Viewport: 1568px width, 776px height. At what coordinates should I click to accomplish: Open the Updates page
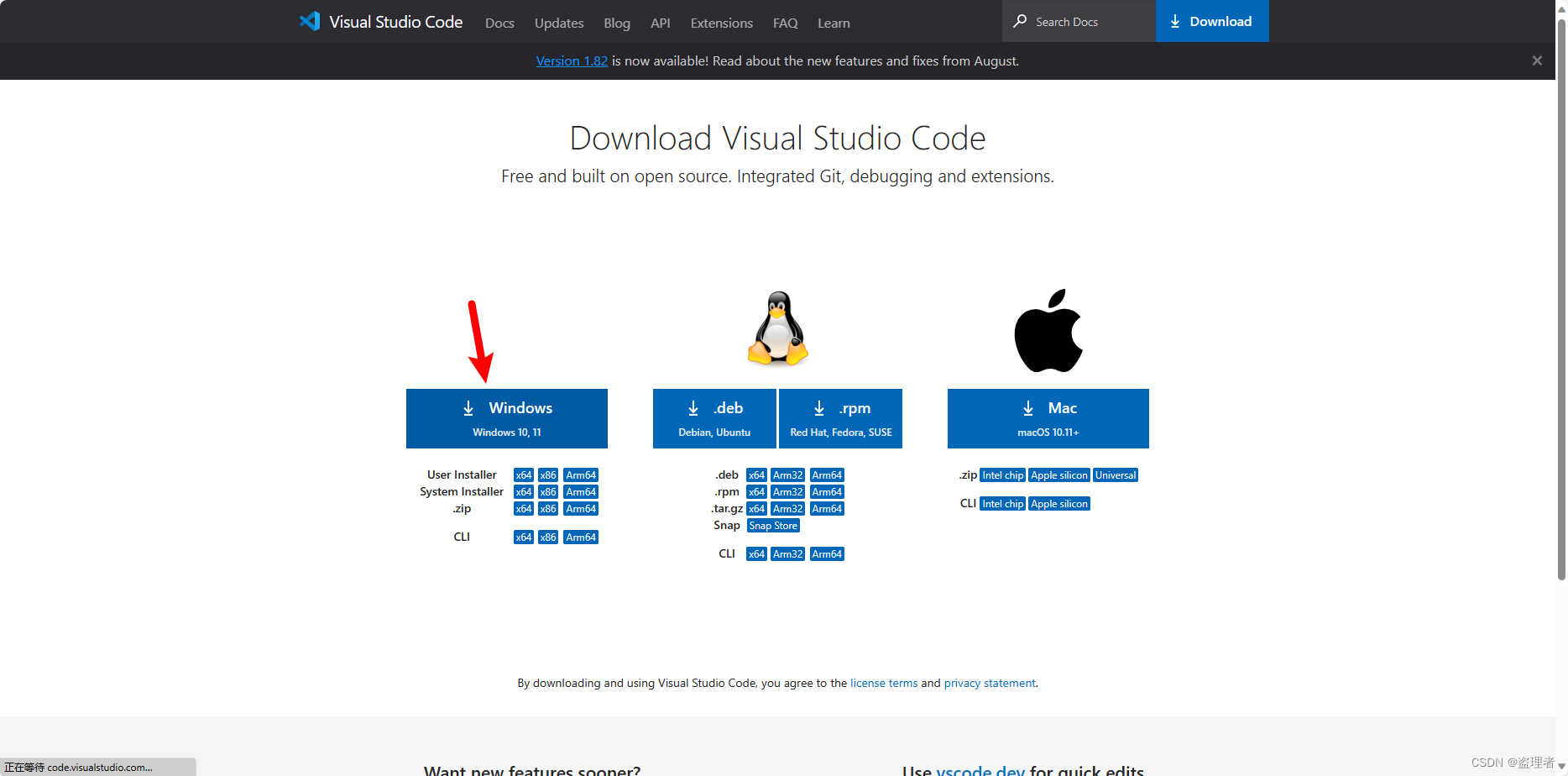pyautogui.click(x=559, y=23)
